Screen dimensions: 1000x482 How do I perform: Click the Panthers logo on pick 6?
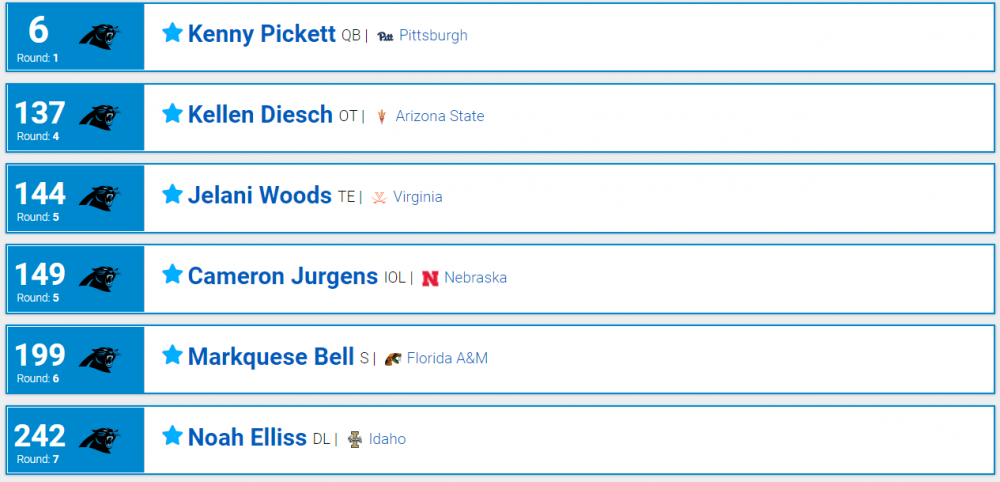(x=101, y=36)
